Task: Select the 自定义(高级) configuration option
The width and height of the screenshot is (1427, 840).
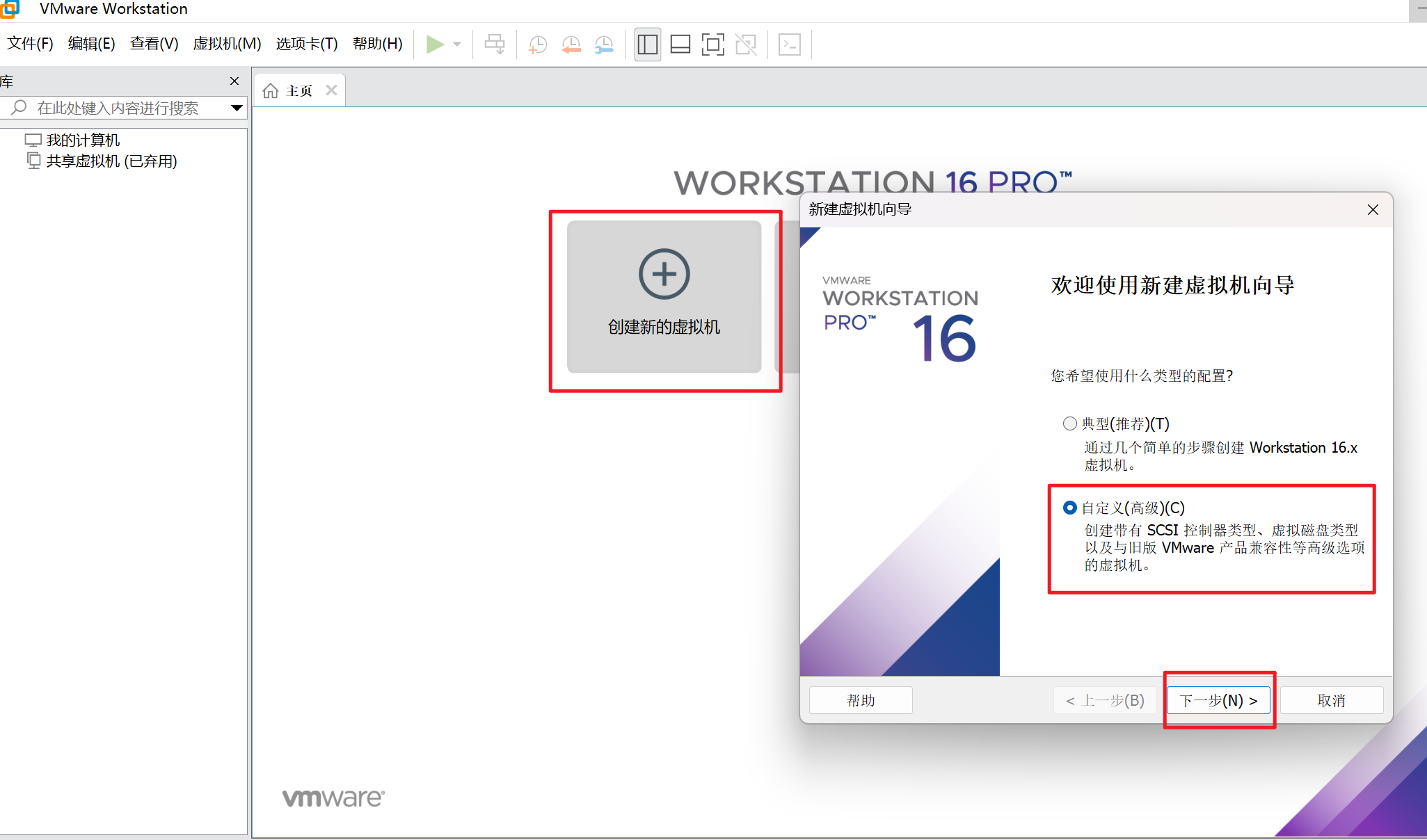Action: 1069,508
